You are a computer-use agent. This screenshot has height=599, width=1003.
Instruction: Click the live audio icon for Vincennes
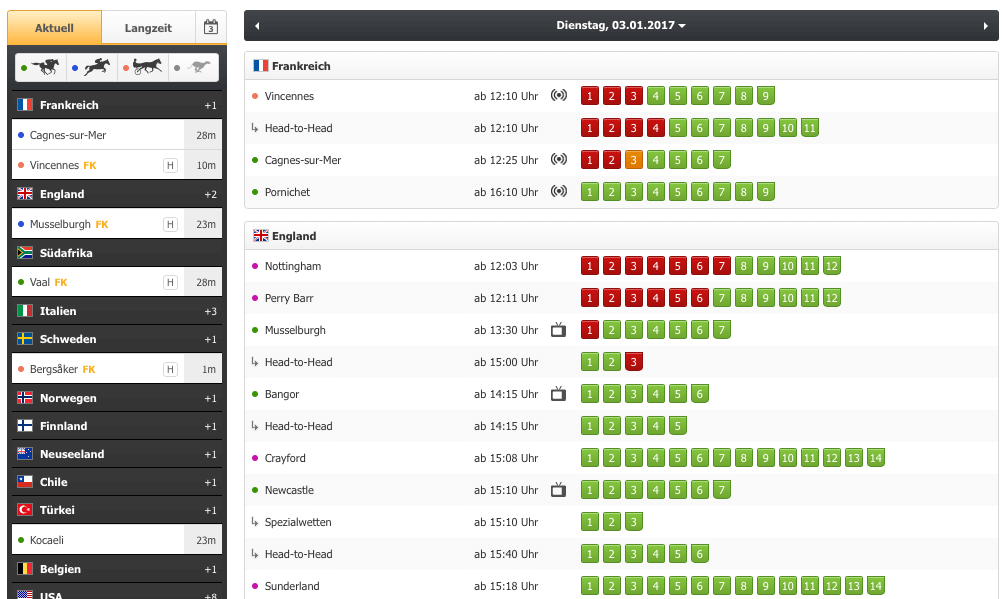559,96
